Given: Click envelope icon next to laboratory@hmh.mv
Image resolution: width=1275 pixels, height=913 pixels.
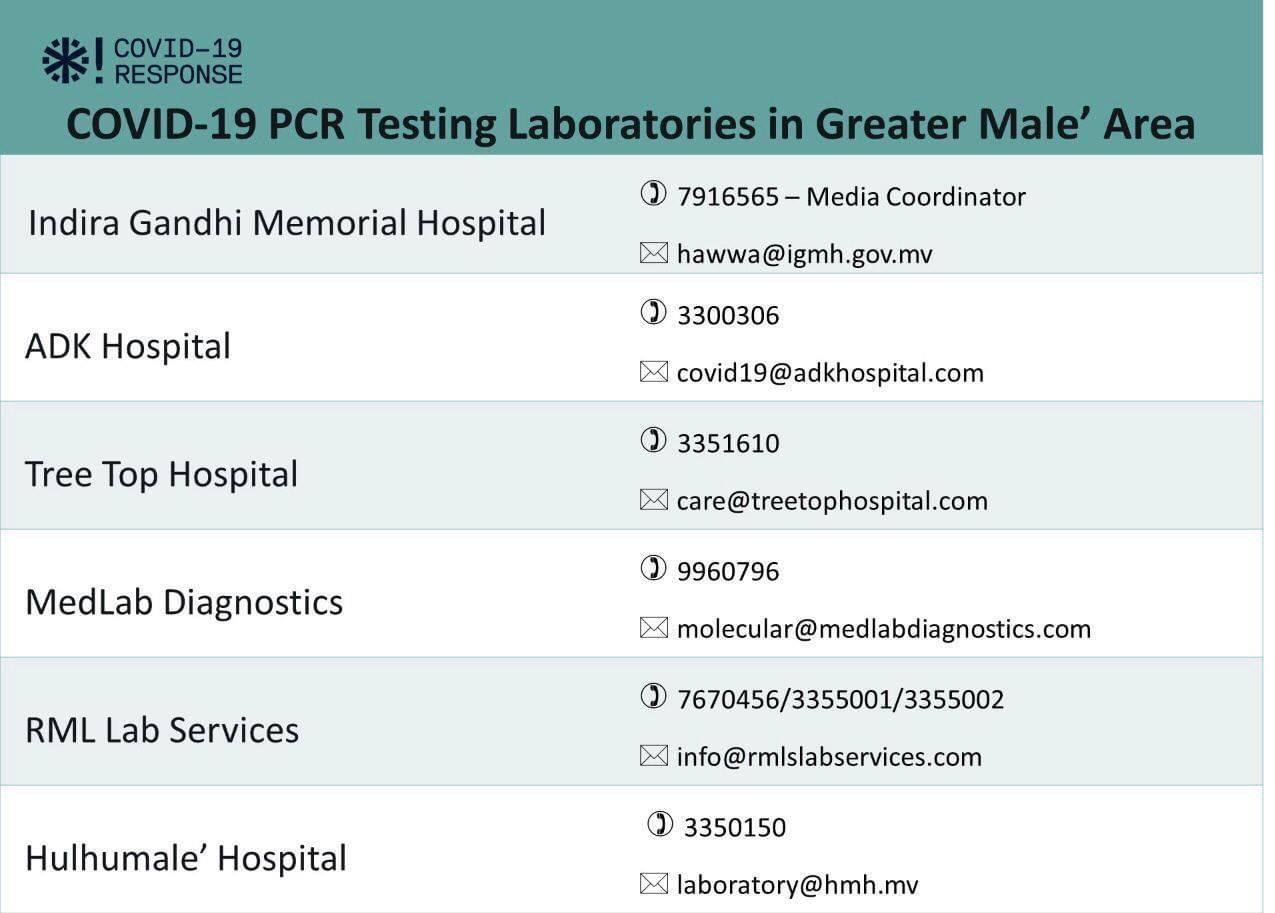Looking at the screenshot, I should (653, 885).
